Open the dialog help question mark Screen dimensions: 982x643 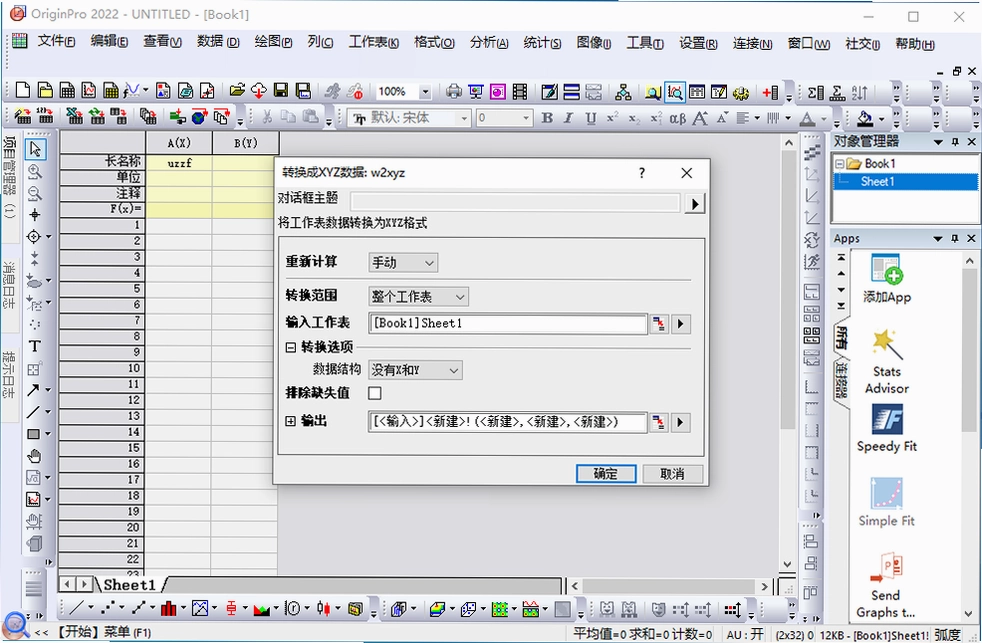[641, 173]
